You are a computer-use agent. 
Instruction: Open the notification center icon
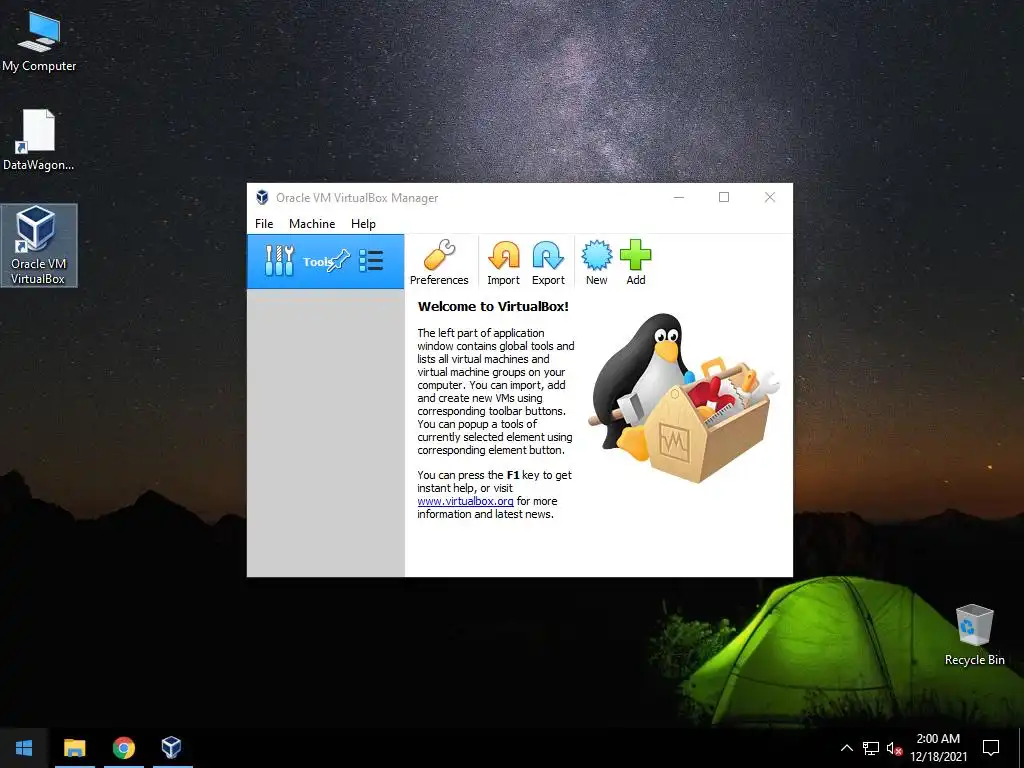coord(991,748)
